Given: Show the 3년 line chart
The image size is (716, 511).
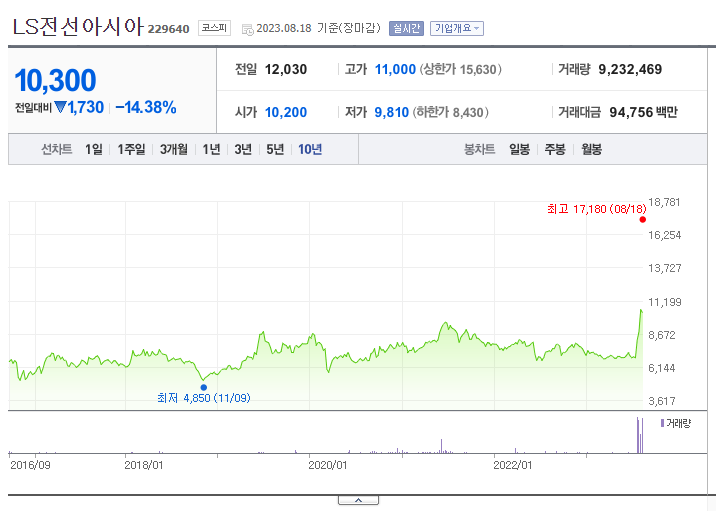Looking at the screenshot, I should (x=243, y=149).
